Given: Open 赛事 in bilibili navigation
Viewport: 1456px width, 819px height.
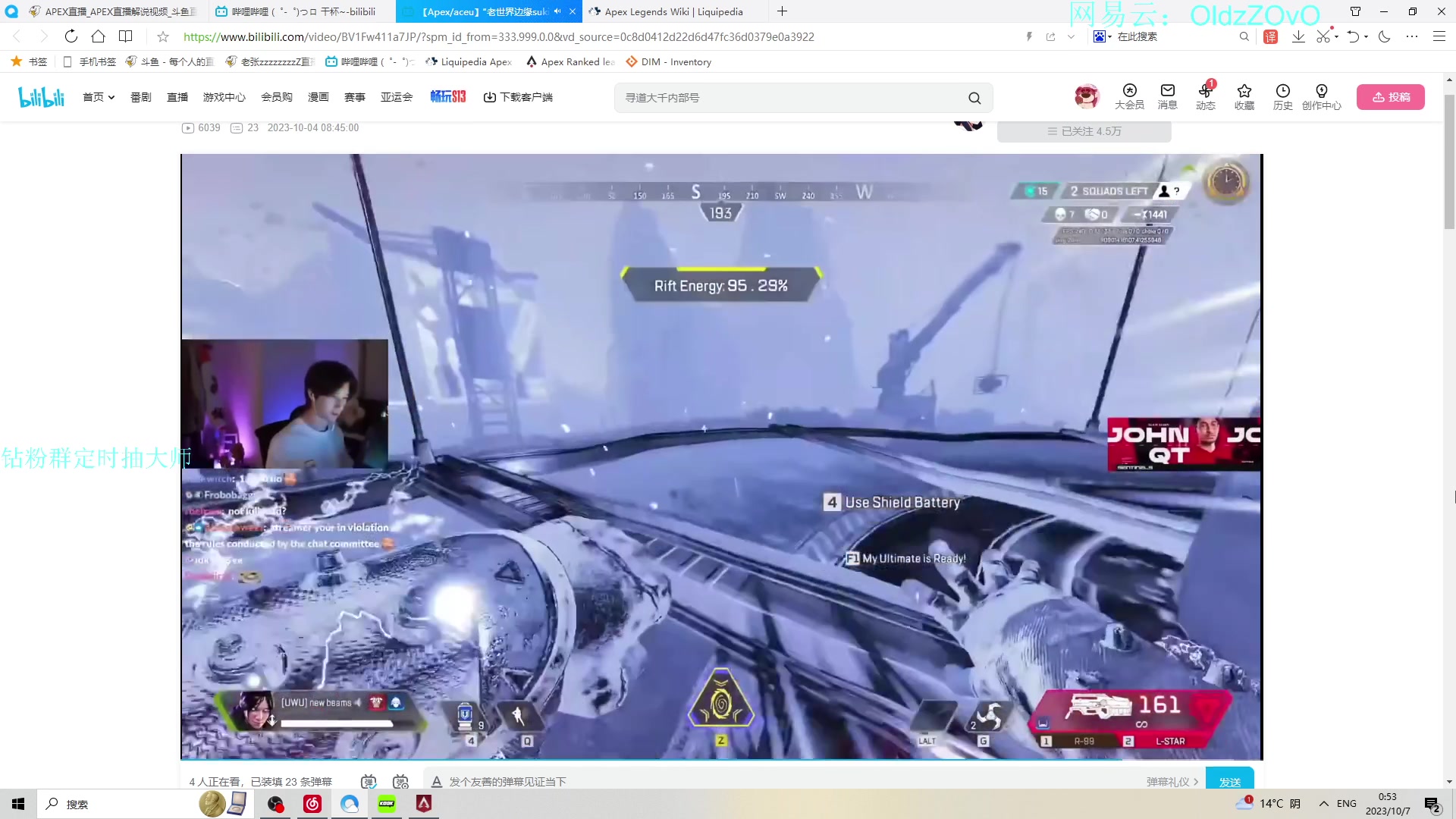Looking at the screenshot, I should point(355,97).
